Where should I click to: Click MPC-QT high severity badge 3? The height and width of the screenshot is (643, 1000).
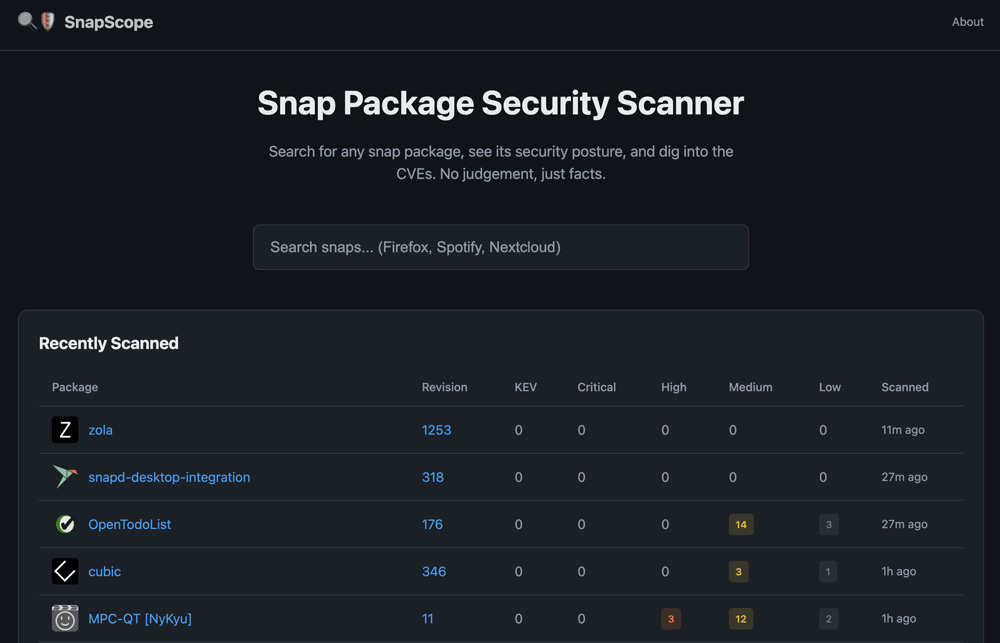671,619
